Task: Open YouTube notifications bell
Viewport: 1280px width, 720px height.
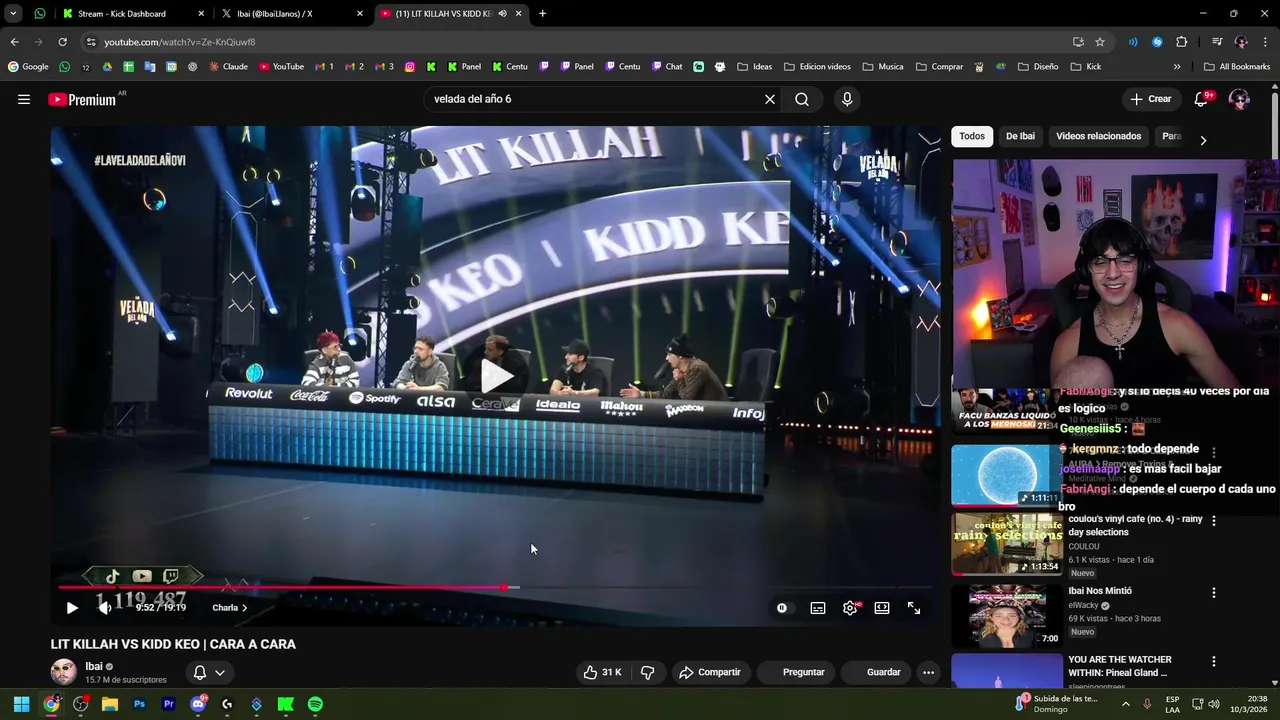Action: (x=1203, y=99)
